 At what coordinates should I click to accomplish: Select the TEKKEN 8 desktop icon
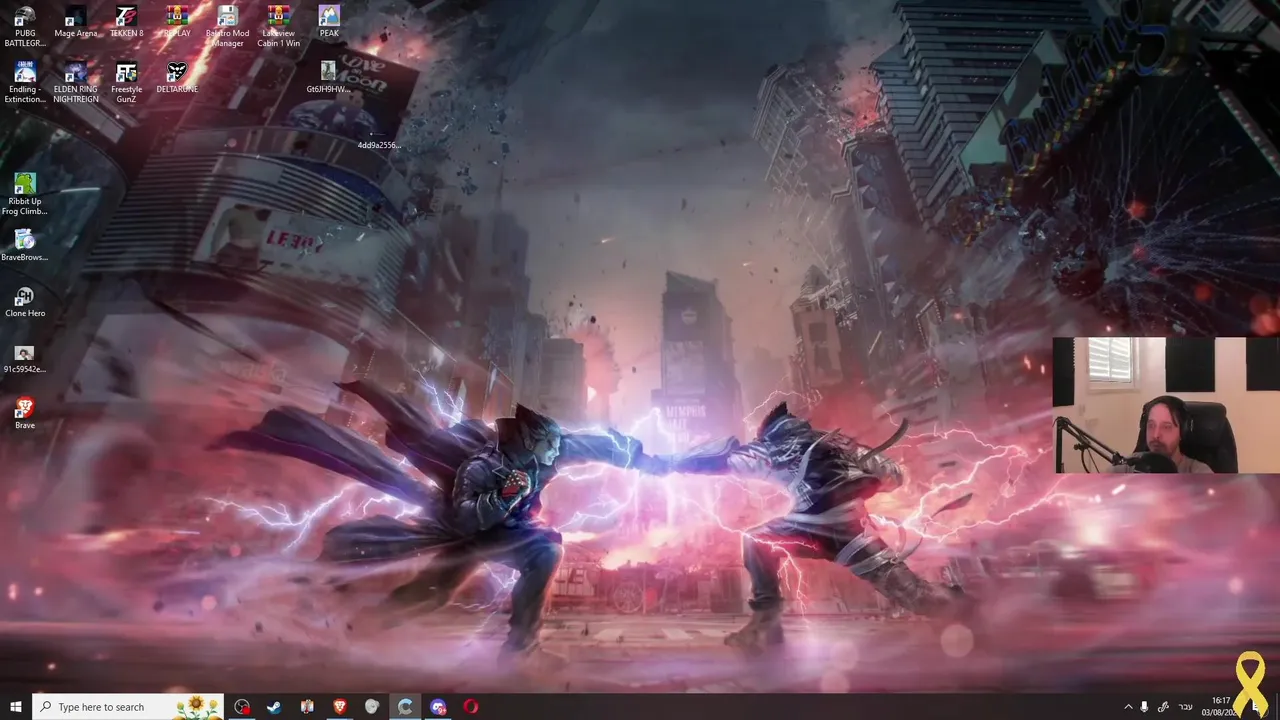pos(126,22)
